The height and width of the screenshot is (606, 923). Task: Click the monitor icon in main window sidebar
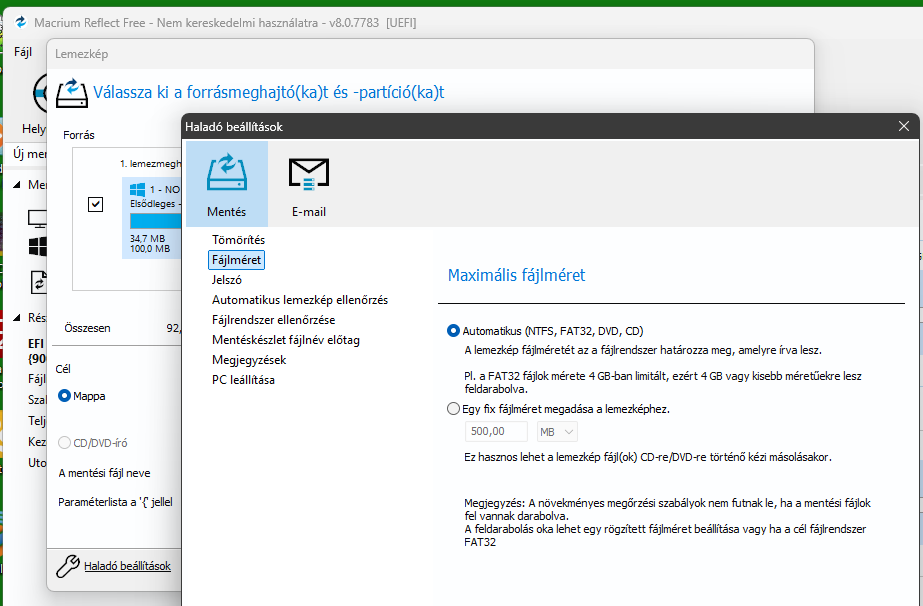(37, 218)
